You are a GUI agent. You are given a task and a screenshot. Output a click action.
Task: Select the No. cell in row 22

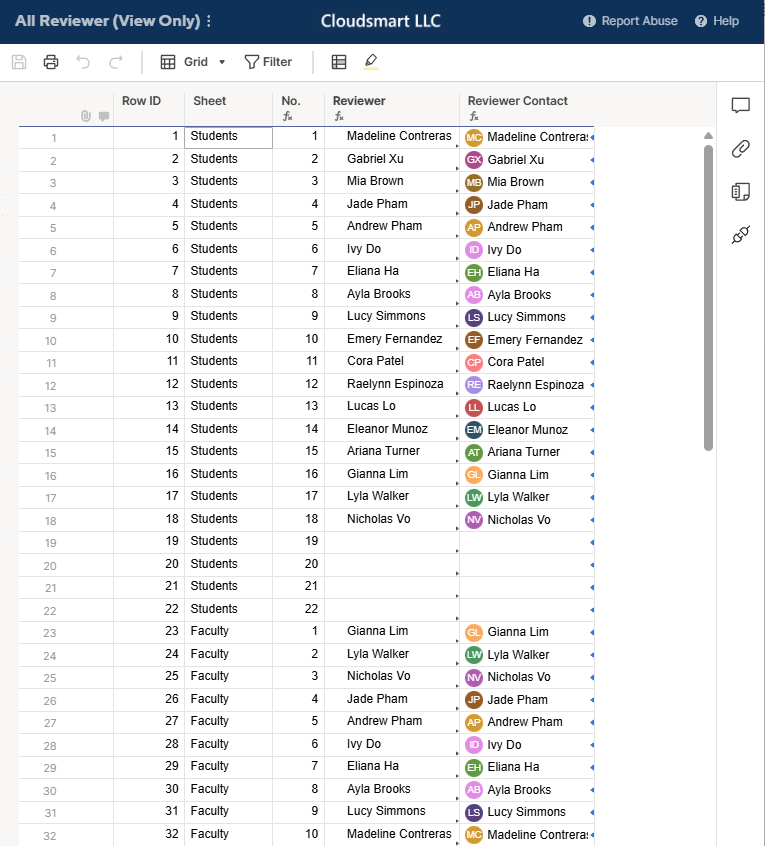point(298,610)
